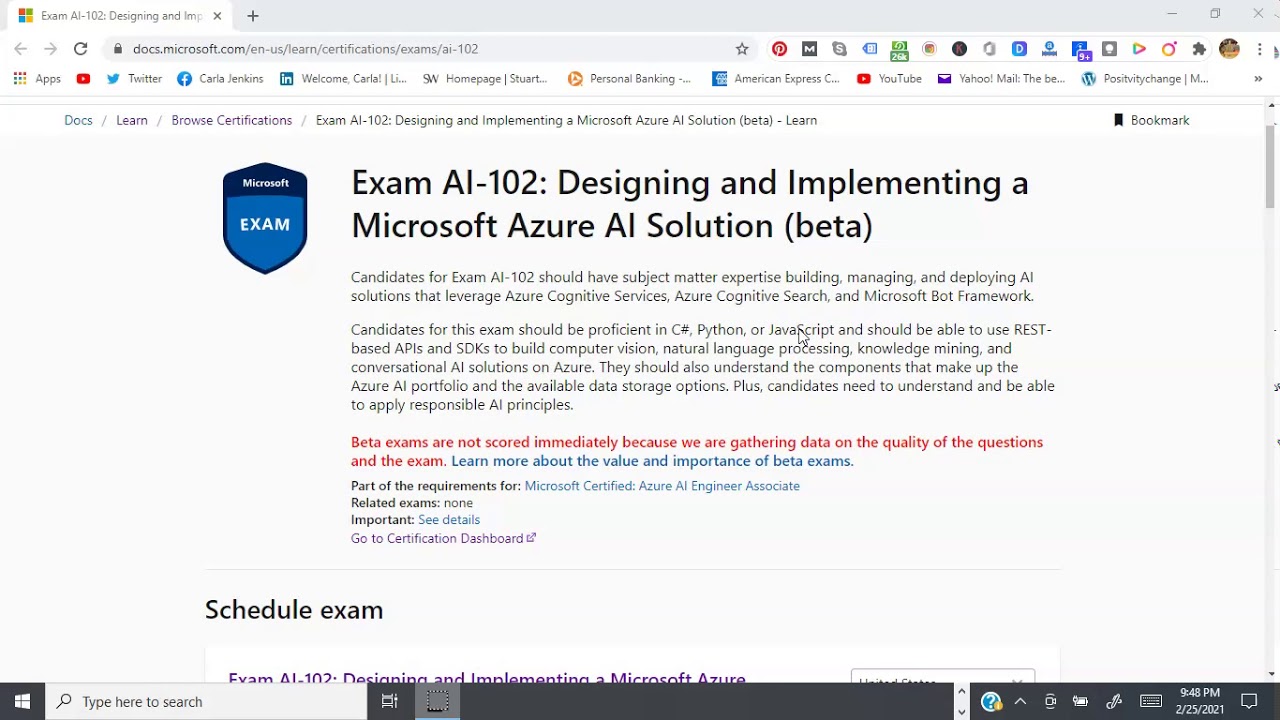
Task: Open the Yahoo! Mail bookmark
Action: (x=1001, y=78)
